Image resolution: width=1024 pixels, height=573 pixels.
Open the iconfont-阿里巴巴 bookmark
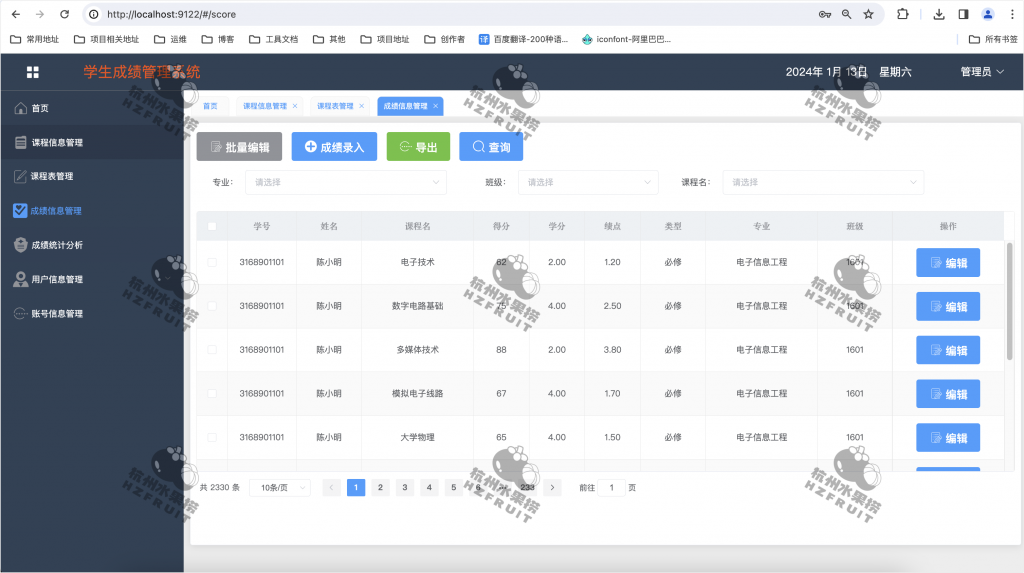click(x=626, y=39)
